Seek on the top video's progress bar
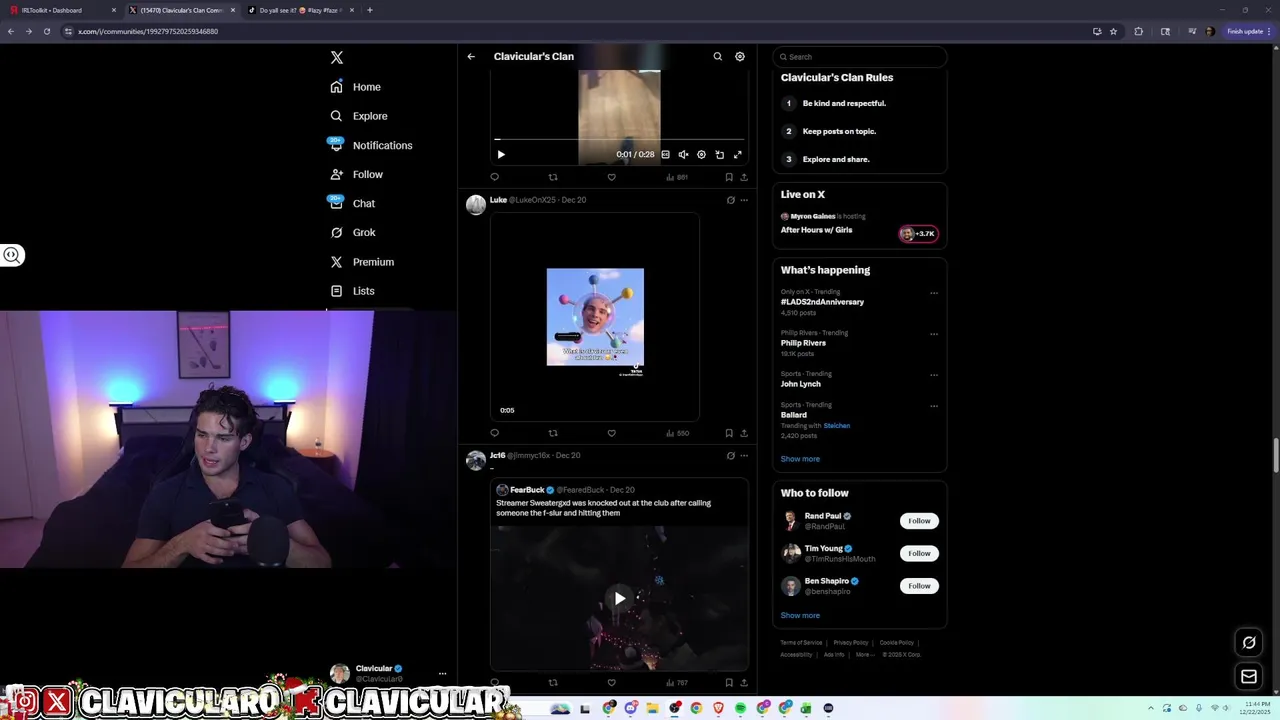Viewport: 1280px width, 720px height. click(619, 140)
